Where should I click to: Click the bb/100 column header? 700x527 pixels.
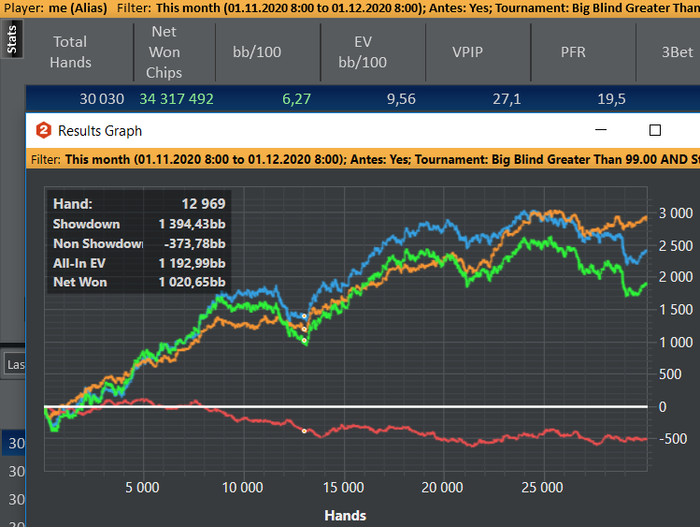tap(257, 52)
